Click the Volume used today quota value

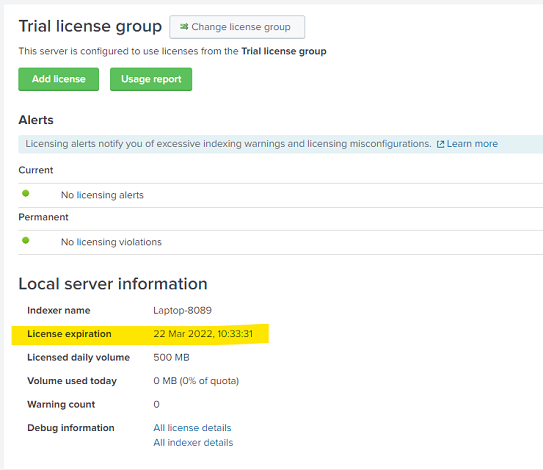[x=196, y=381]
